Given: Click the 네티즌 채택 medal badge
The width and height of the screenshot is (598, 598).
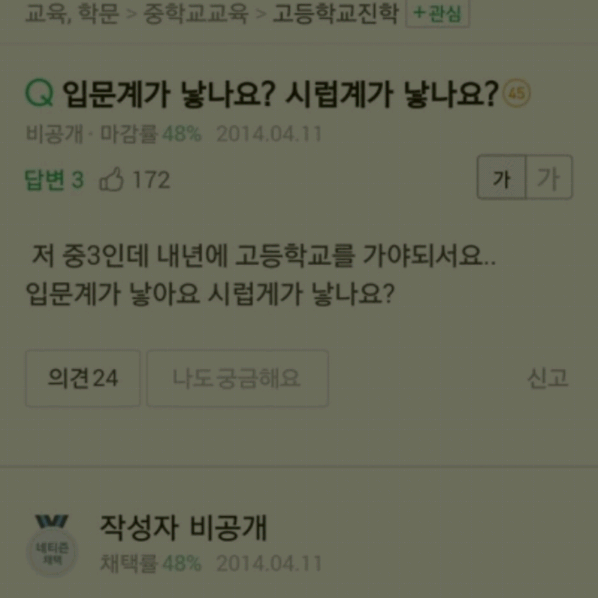Looking at the screenshot, I should [52, 545].
